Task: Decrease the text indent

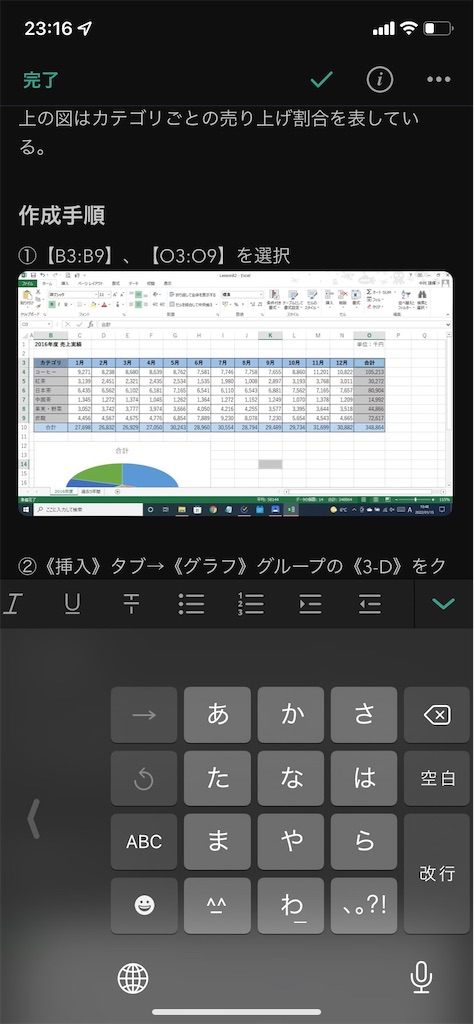Action: point(370,605)
